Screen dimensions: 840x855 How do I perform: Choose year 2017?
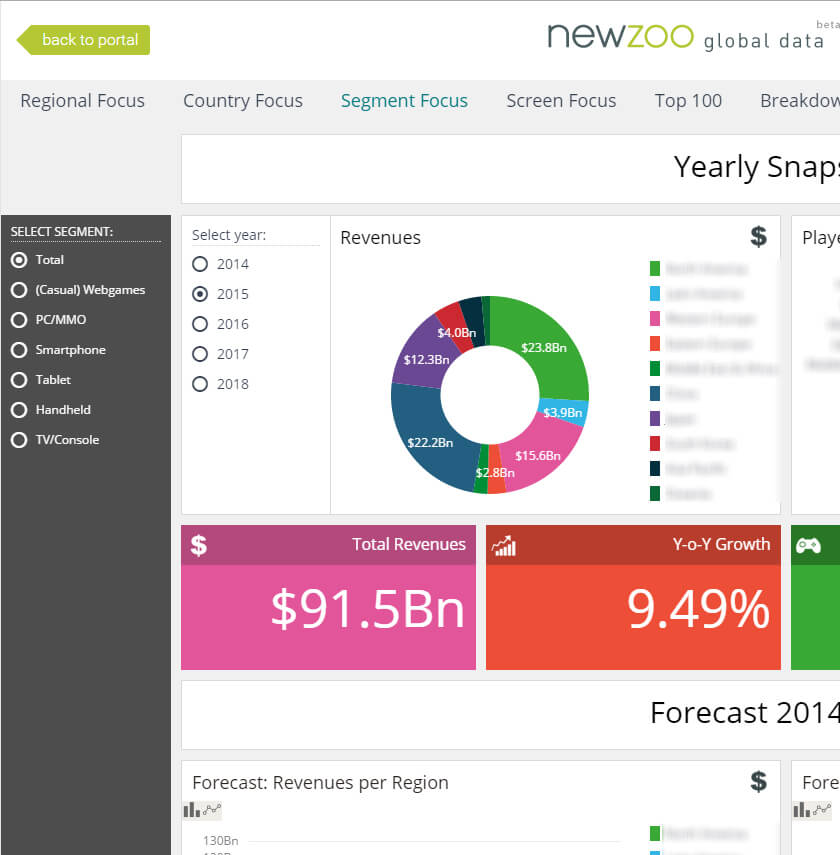pos(200,354)
